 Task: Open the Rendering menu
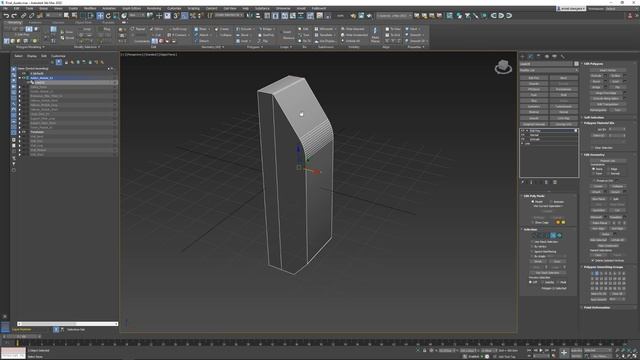154,9
